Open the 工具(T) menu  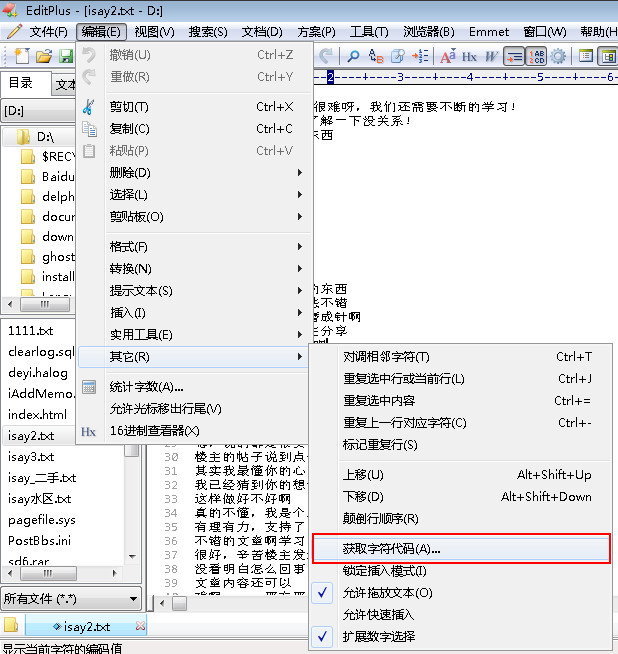click(369, 32)
